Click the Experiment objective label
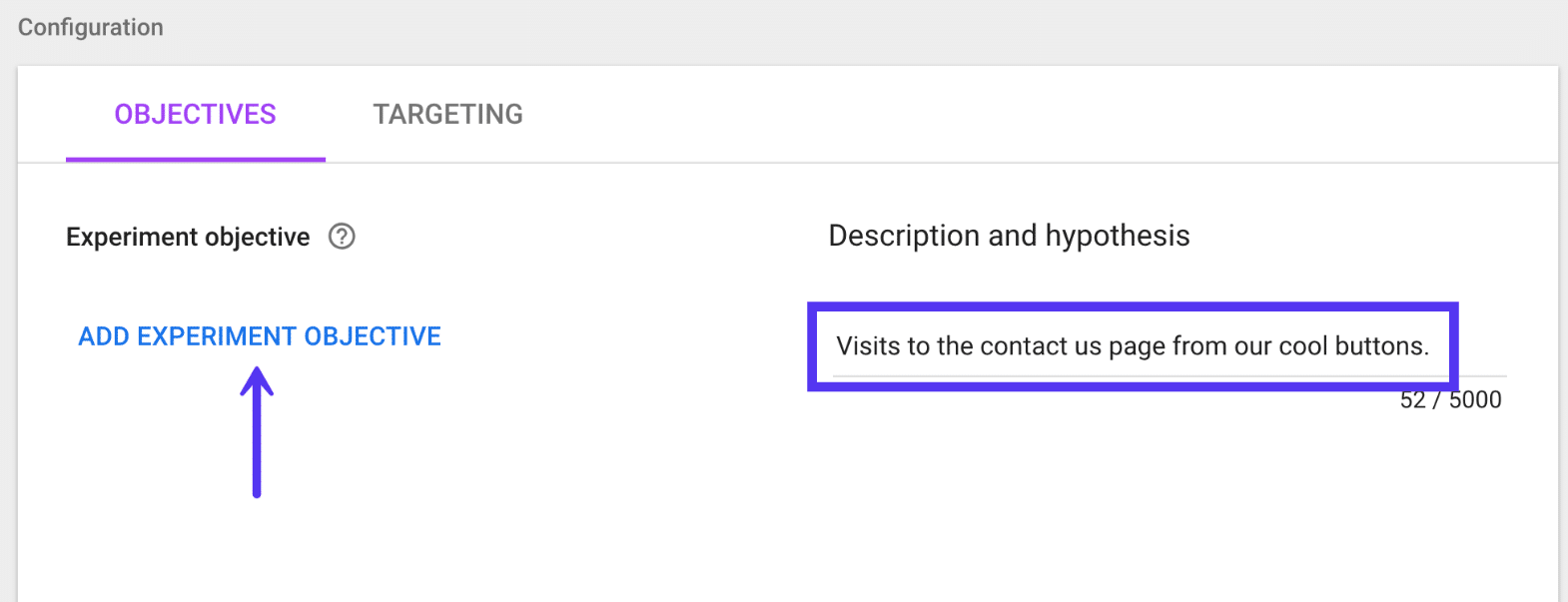Image resolution: width=1568 pixels, height=602 pixels. pos(187,237)
